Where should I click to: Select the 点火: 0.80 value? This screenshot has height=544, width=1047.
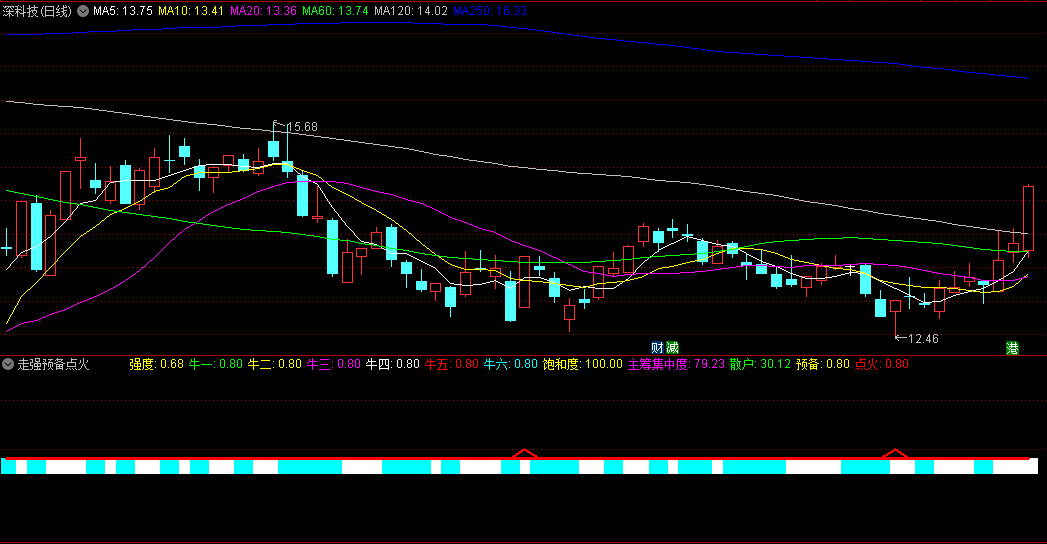pos(881,364)
